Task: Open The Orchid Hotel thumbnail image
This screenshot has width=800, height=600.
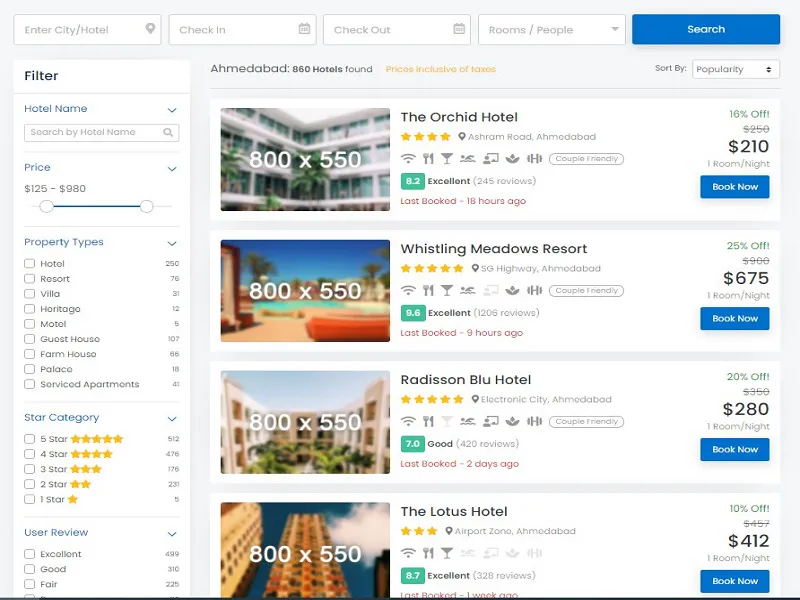Action: (305, 159)
